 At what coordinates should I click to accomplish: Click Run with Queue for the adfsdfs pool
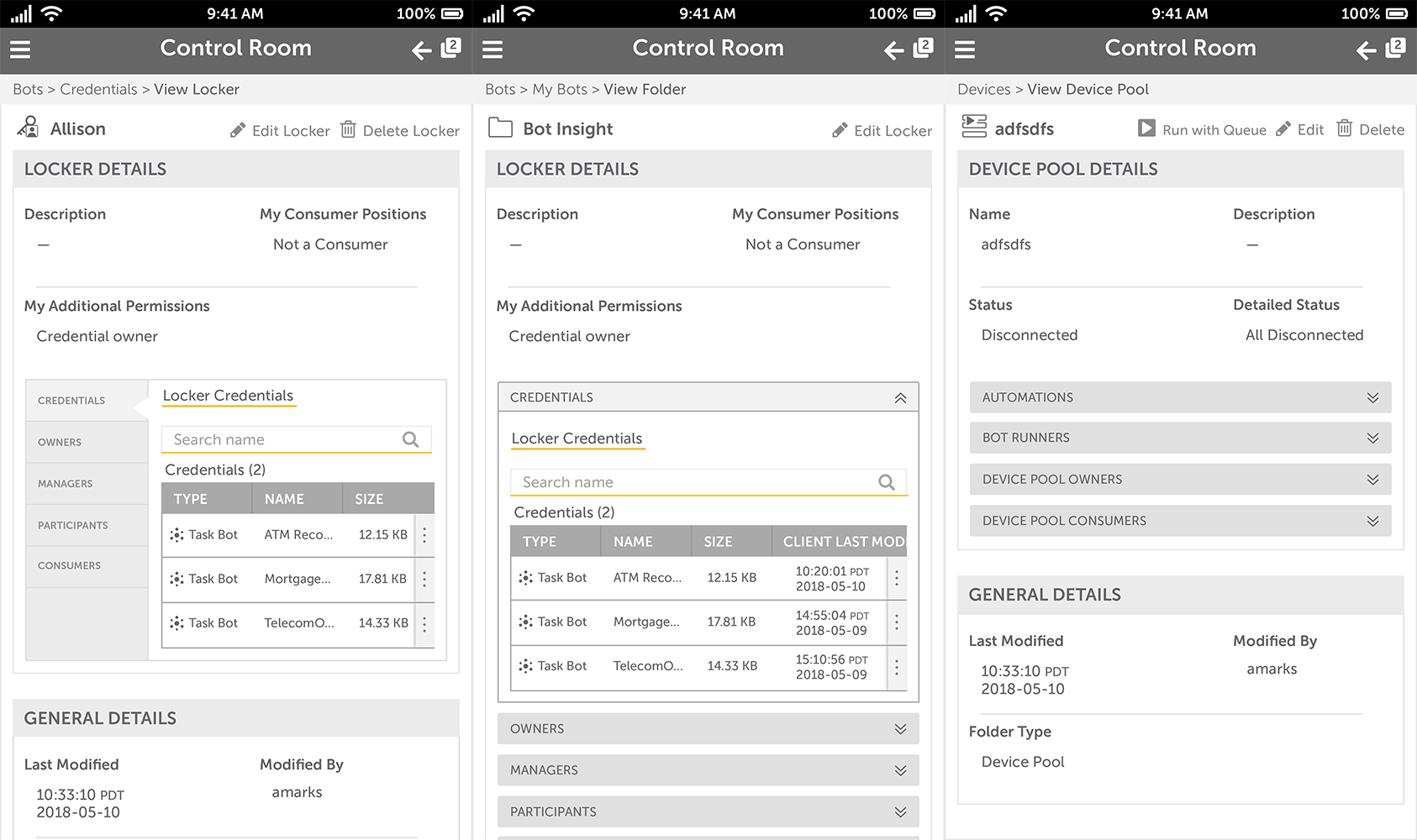(x=1147, y=129)
